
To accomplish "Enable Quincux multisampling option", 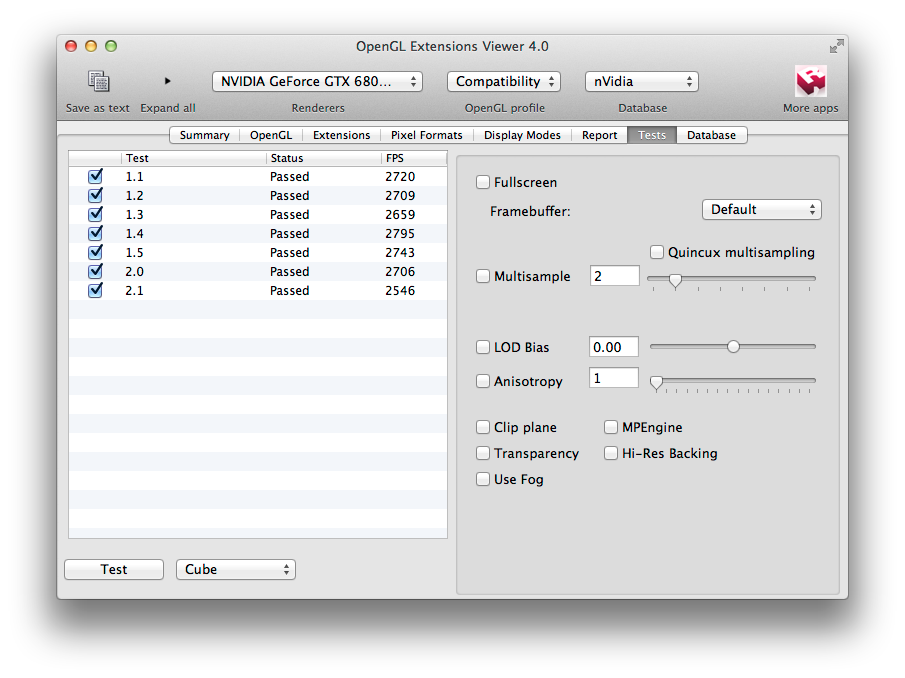I will point(656,252).
